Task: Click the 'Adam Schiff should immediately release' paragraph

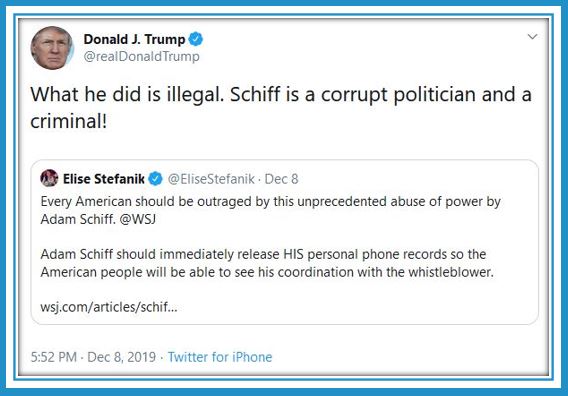Action: (x=267, y=263)
